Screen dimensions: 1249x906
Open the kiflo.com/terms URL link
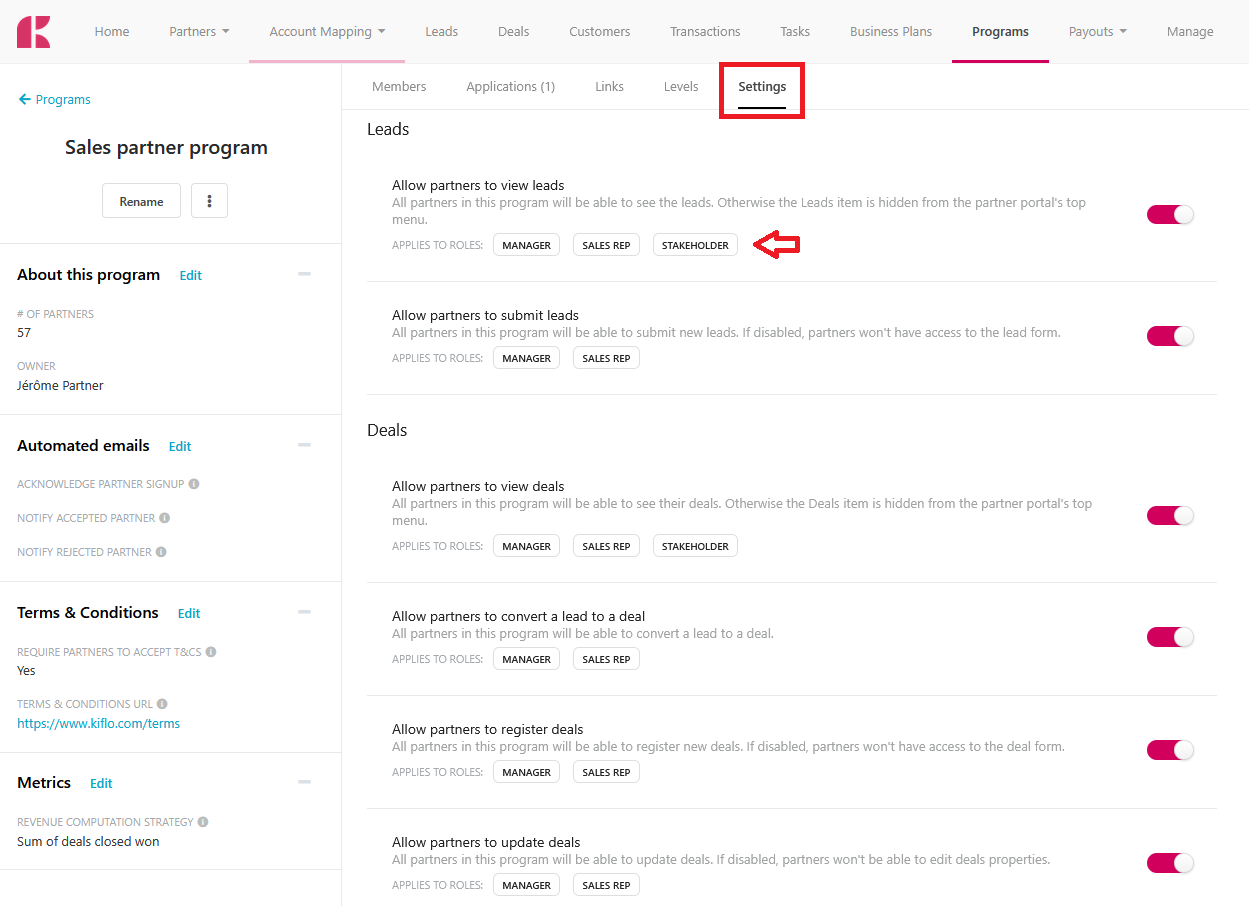pyautogui.click(x=98, y=723)
